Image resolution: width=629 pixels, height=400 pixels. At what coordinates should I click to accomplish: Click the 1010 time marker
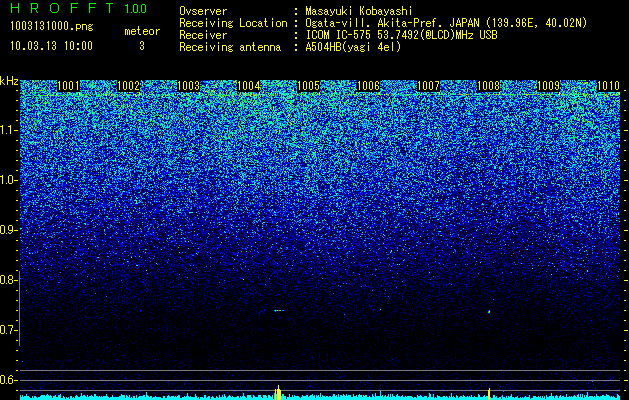(x=609, y=86)
